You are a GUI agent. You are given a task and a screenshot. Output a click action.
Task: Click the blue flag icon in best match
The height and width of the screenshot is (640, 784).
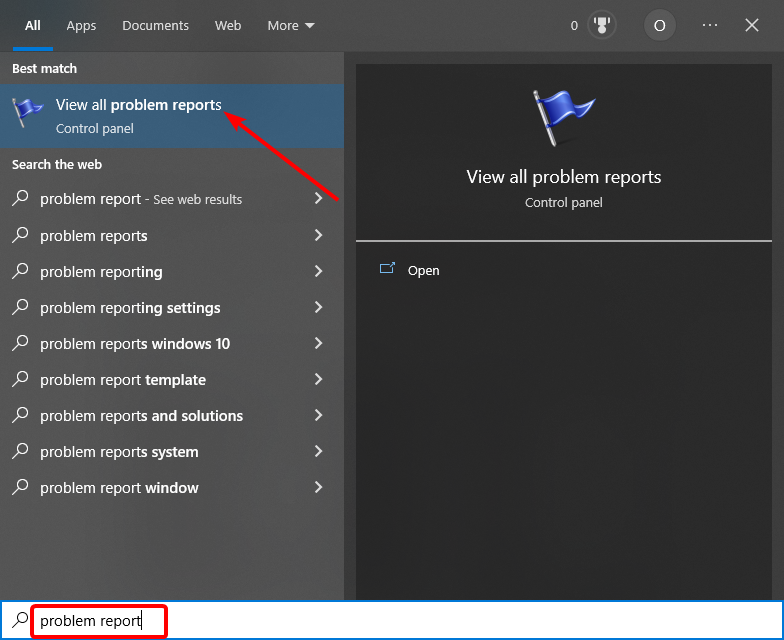[x=27, y=112]
